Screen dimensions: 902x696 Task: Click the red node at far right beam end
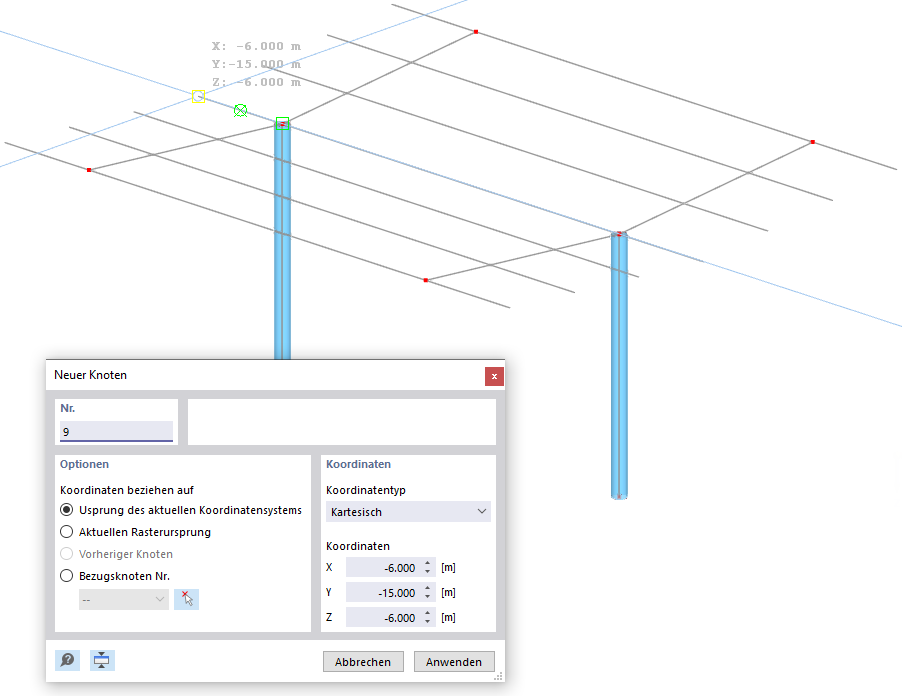(813, 142)
